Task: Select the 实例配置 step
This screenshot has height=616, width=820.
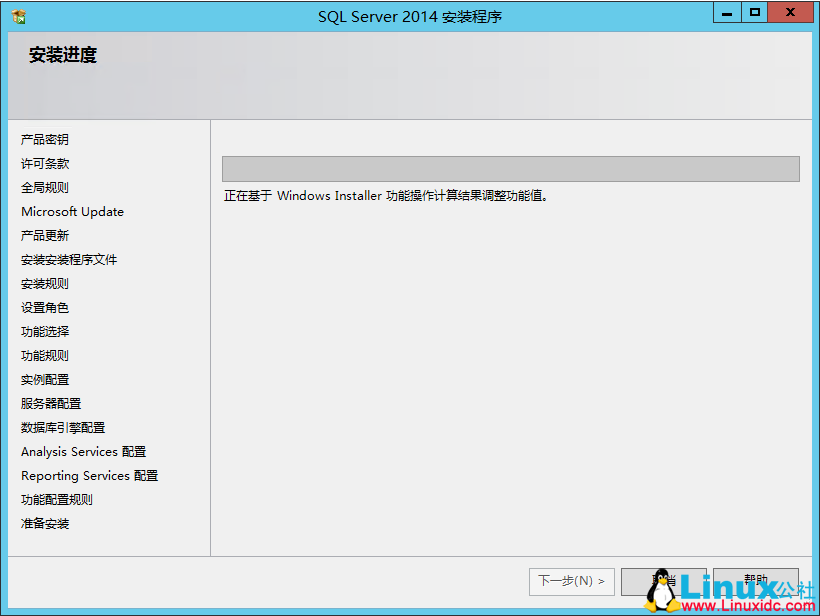Action: click(x=43, y=379)
